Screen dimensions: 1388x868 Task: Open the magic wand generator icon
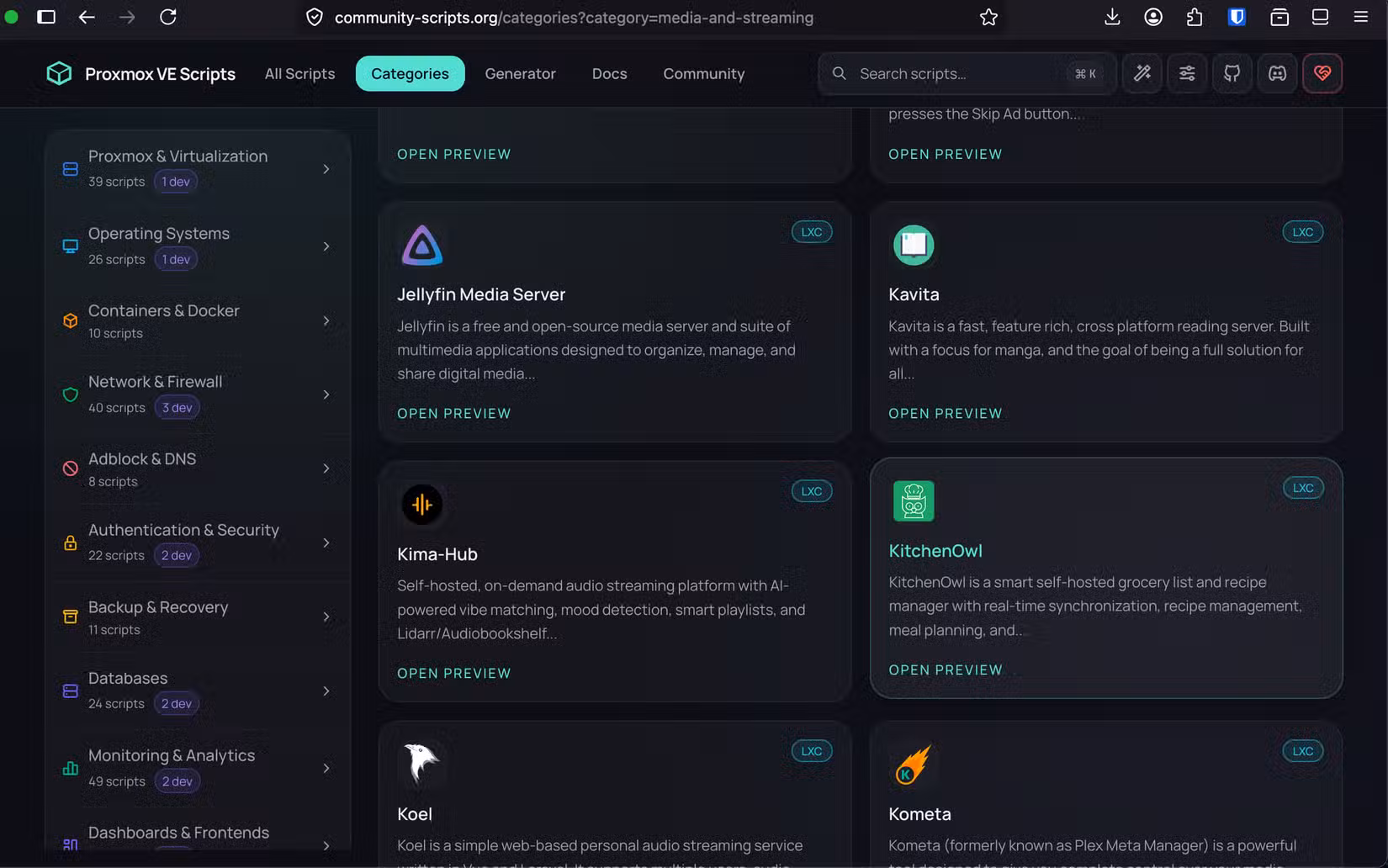click(x=1142, y=73)
